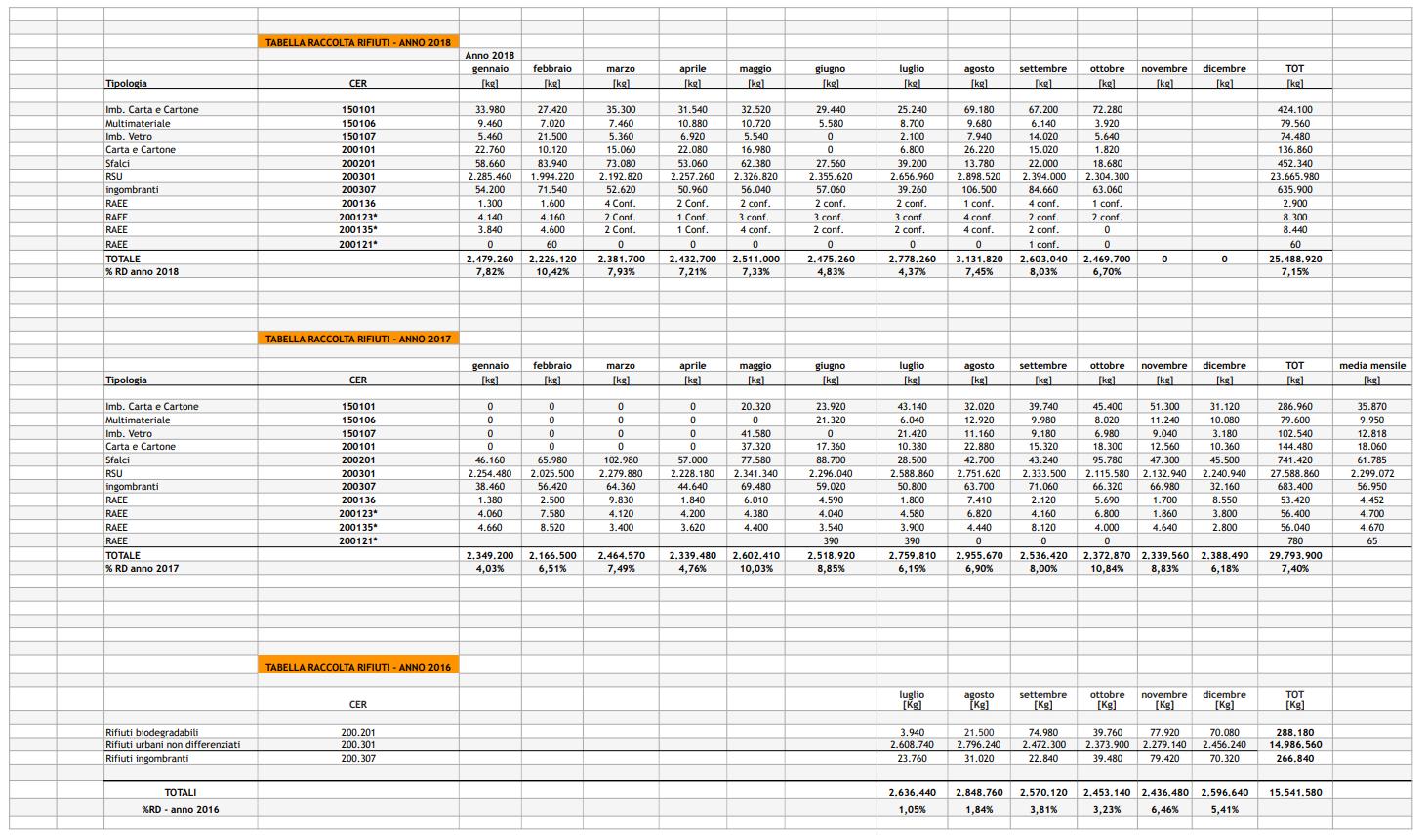Select the 'TABELLA RACCOLTA RIFIUTI - ANNO 2017' heading cell
Image resolution: width=1428 pixels, height=840 pixels.
tap(357, 339)
